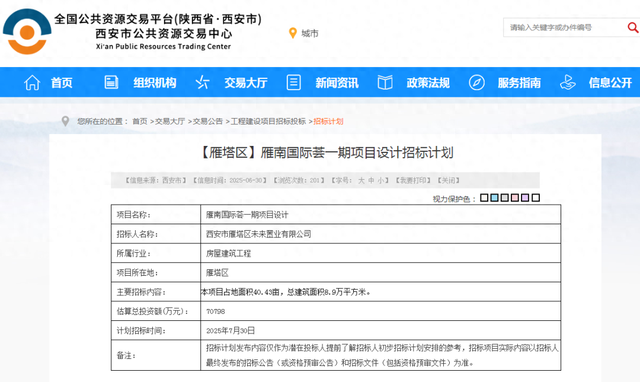Click the 主要招标内容 area description text
640x382 pixels.
point(286,292)
